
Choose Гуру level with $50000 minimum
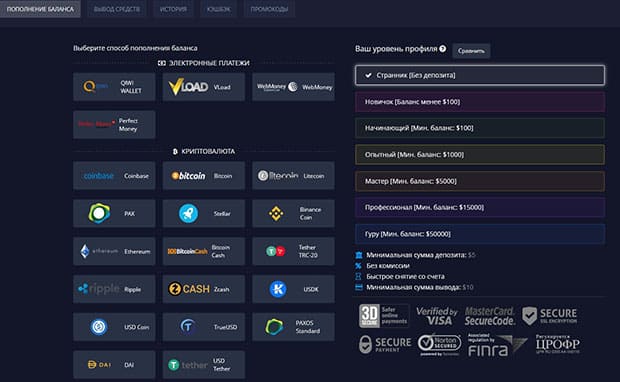tap(480, 234)
